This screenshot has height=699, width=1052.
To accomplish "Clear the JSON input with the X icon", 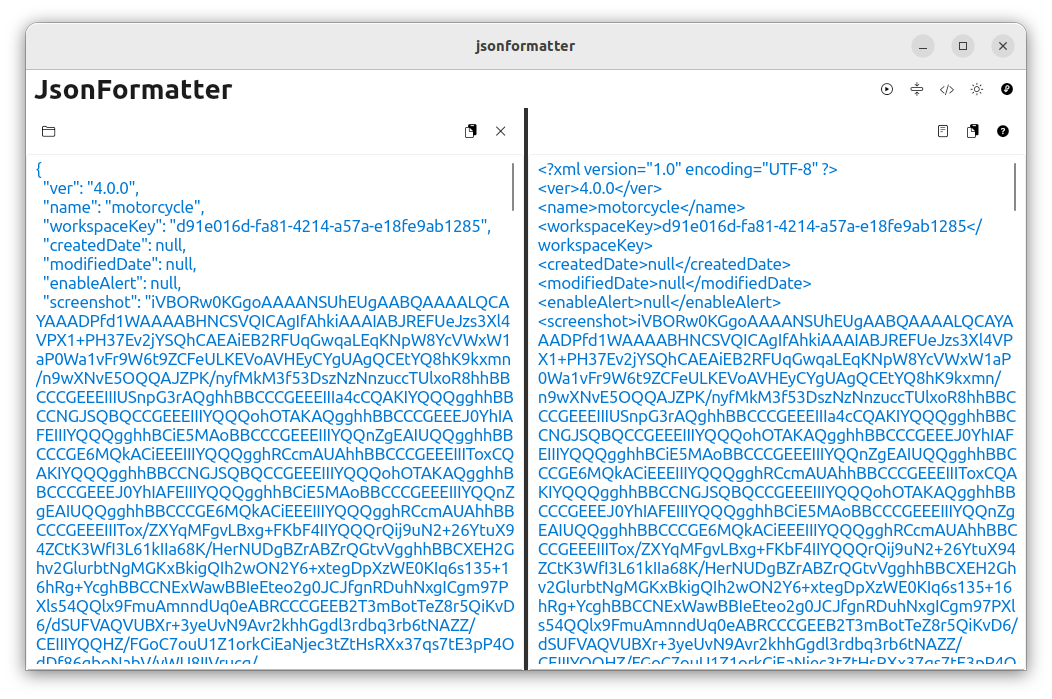I will [500, 131].
